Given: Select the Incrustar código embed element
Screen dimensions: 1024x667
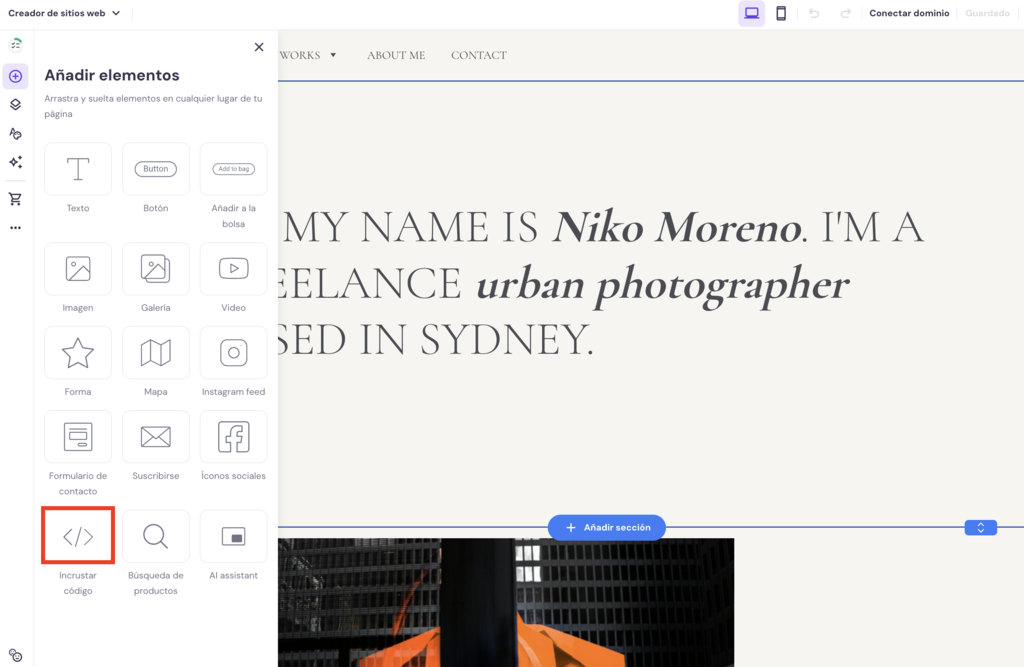Looking at the screenshot, I should point(78,536).
